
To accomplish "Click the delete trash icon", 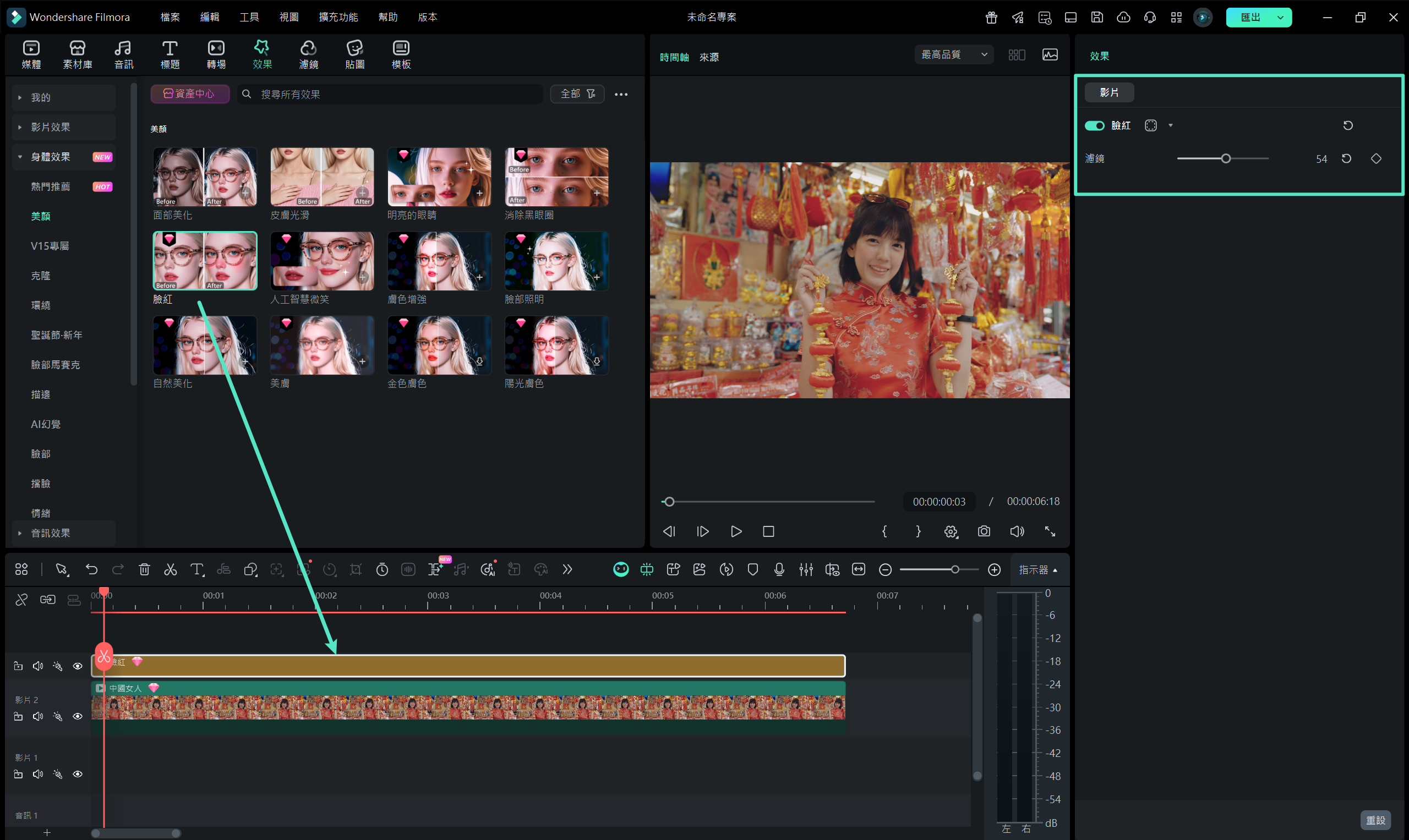I will 144,569.
